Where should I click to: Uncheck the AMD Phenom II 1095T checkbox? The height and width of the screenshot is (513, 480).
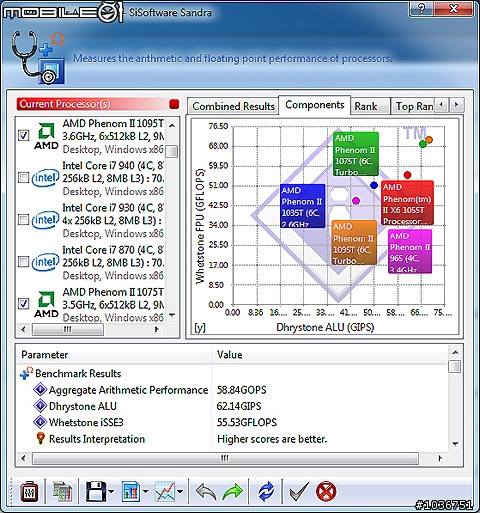click(x=23, y=135)
